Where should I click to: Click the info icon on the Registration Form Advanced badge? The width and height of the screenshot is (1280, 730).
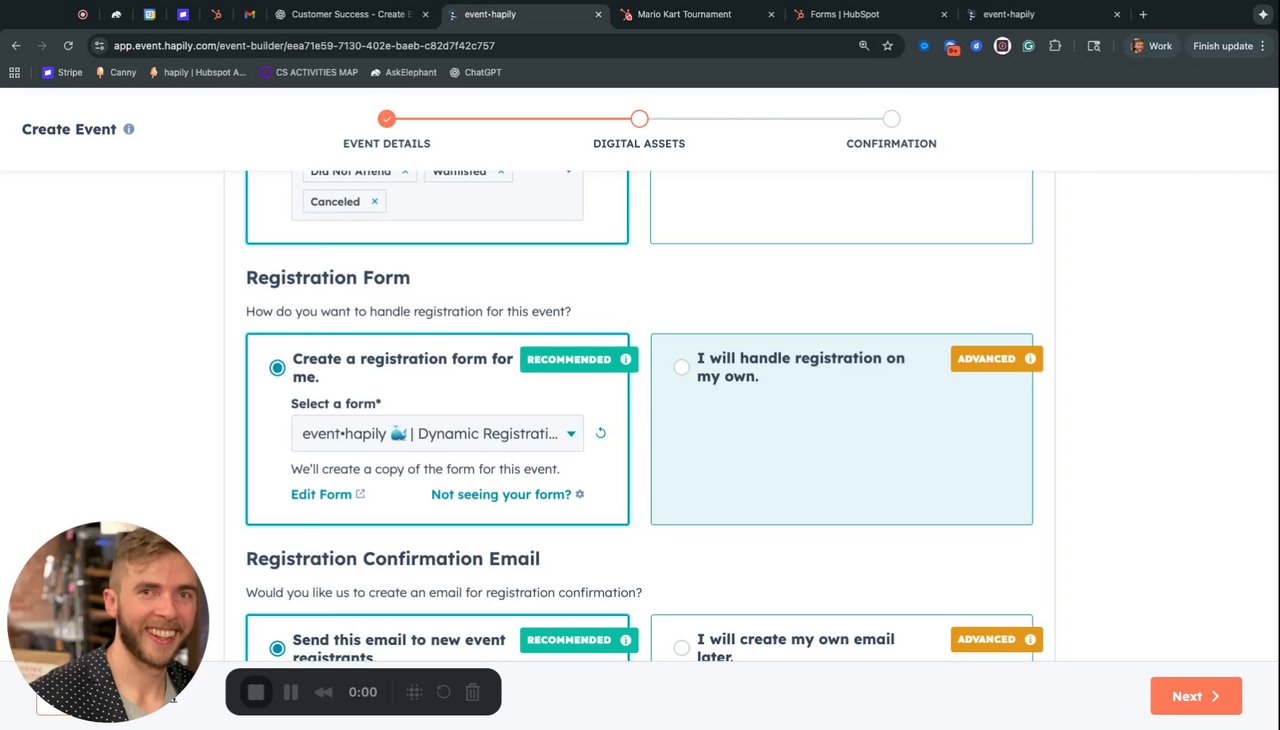1030,359
